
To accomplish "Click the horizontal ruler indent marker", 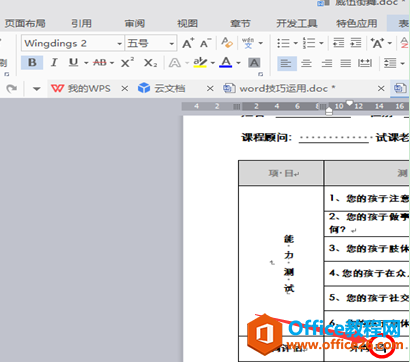I will coord(329,111).
